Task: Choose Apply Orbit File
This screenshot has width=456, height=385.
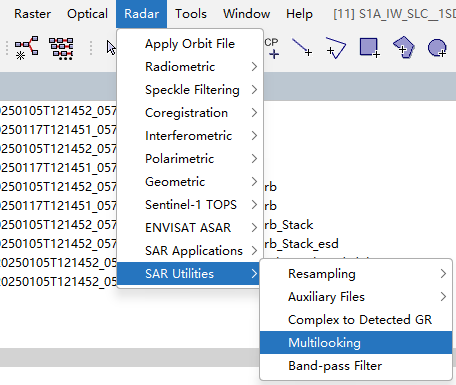Action: pyautogui.click(x=190, y=44)
